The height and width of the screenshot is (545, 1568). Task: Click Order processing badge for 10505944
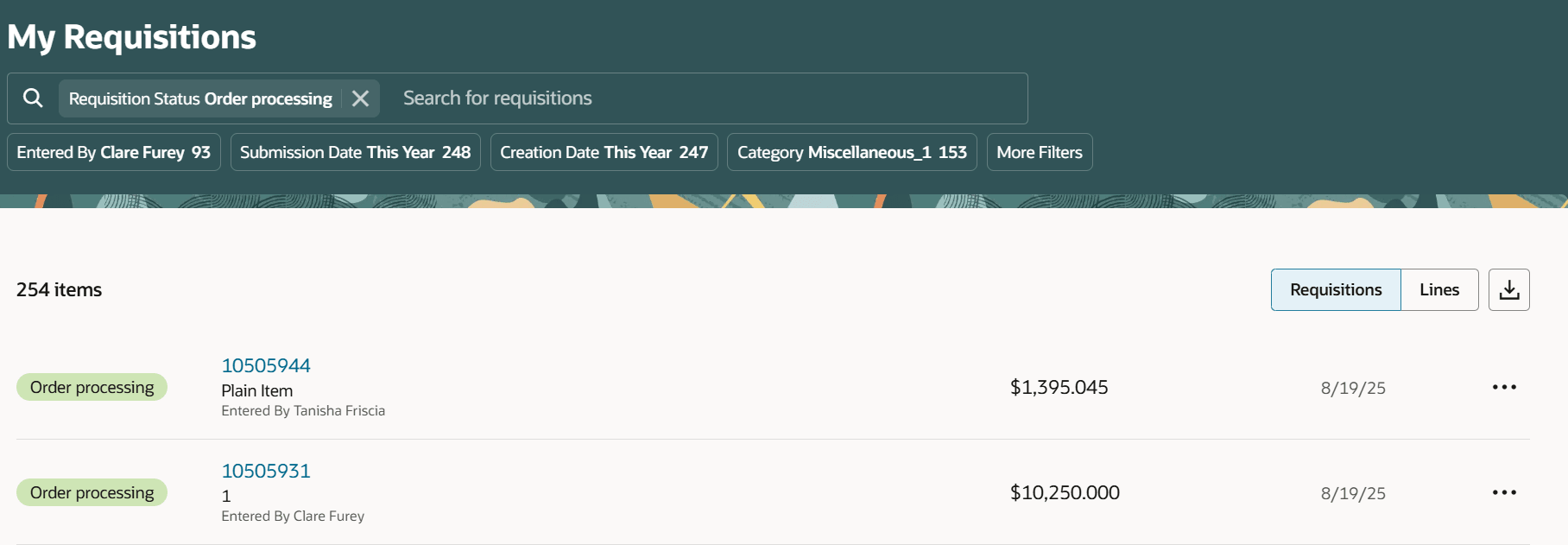click(92, 387)
